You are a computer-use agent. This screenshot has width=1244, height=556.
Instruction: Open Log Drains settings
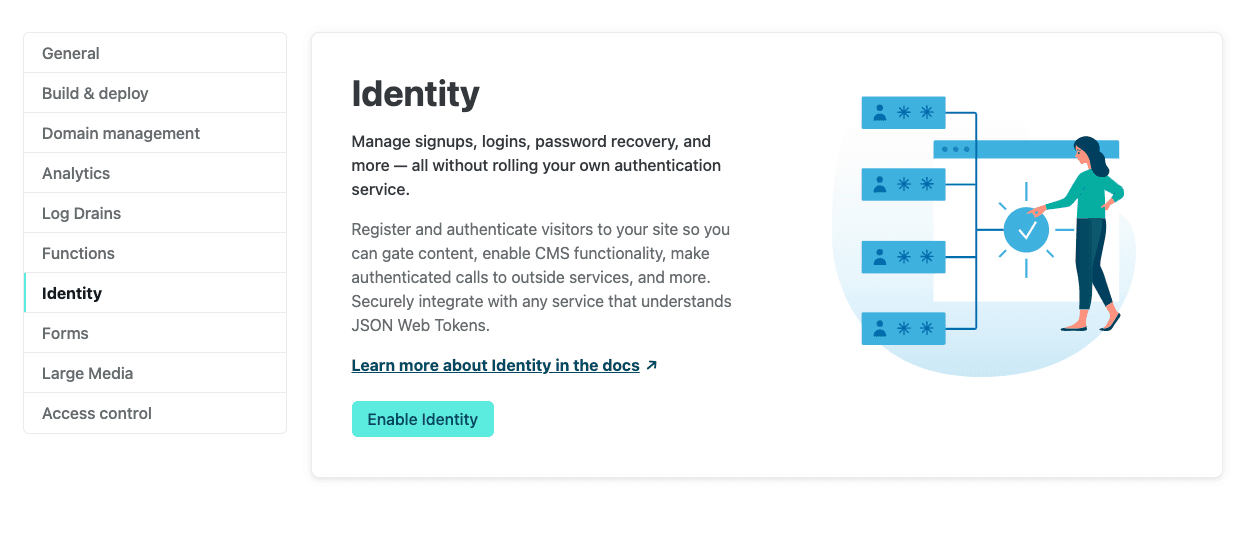(x=155, y=213)
